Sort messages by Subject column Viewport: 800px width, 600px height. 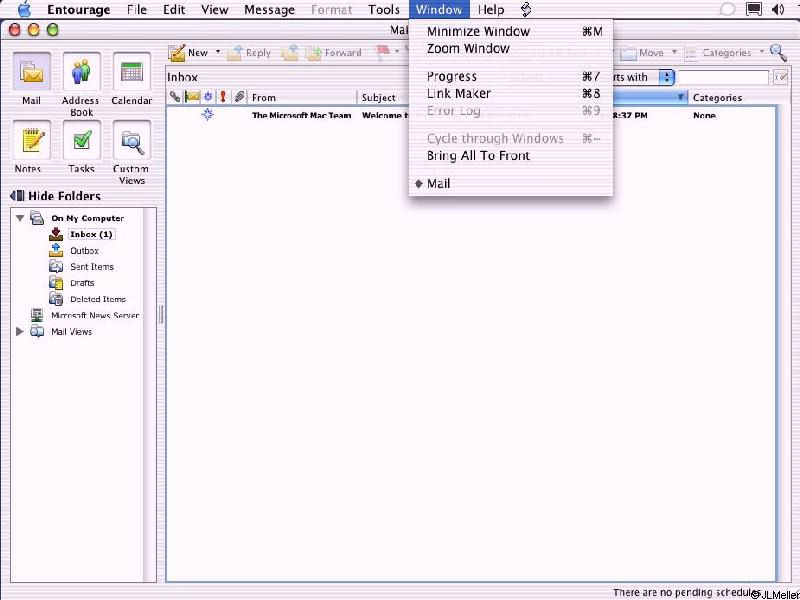(x=383, y=97)
